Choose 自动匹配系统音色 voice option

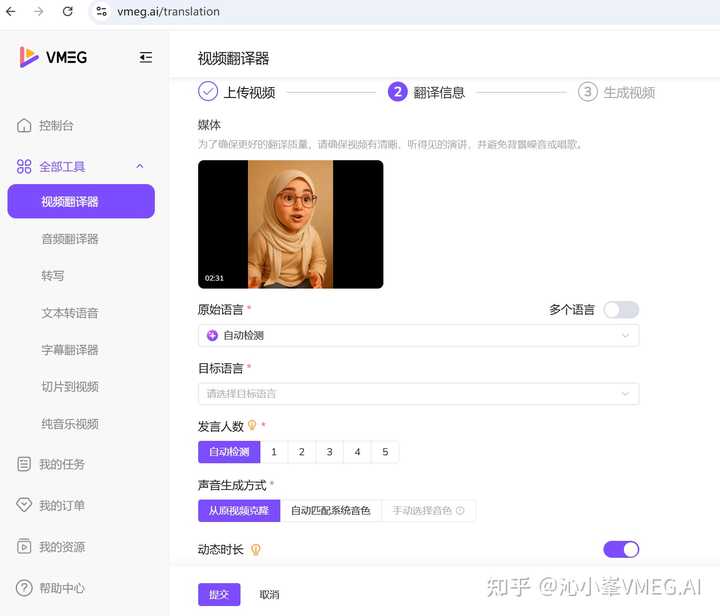330,511
